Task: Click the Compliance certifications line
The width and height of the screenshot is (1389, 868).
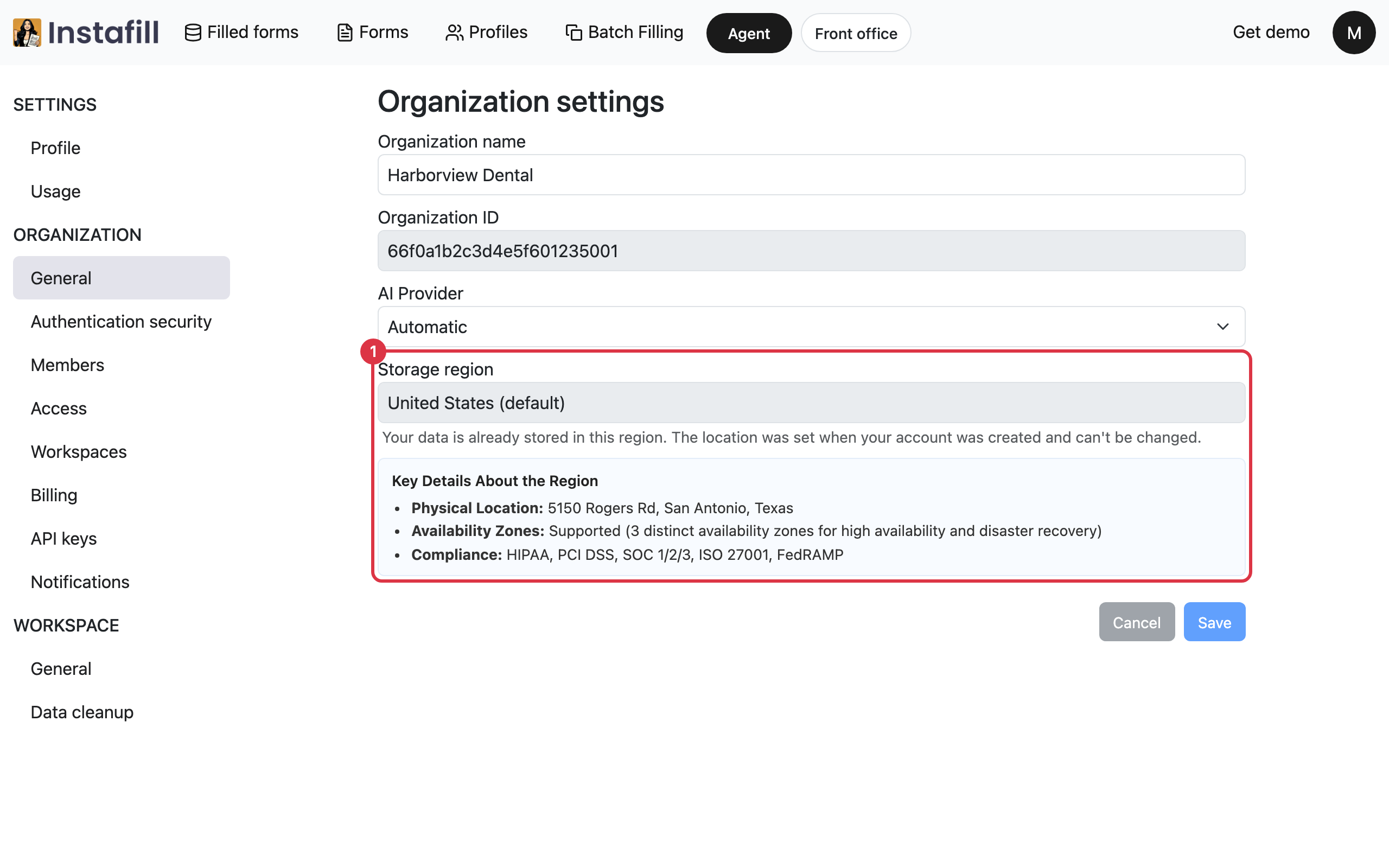Action: tap(627, 554)
